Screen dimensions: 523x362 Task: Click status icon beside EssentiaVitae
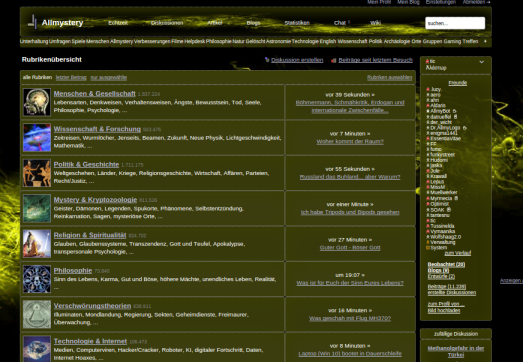pos(428,138)
